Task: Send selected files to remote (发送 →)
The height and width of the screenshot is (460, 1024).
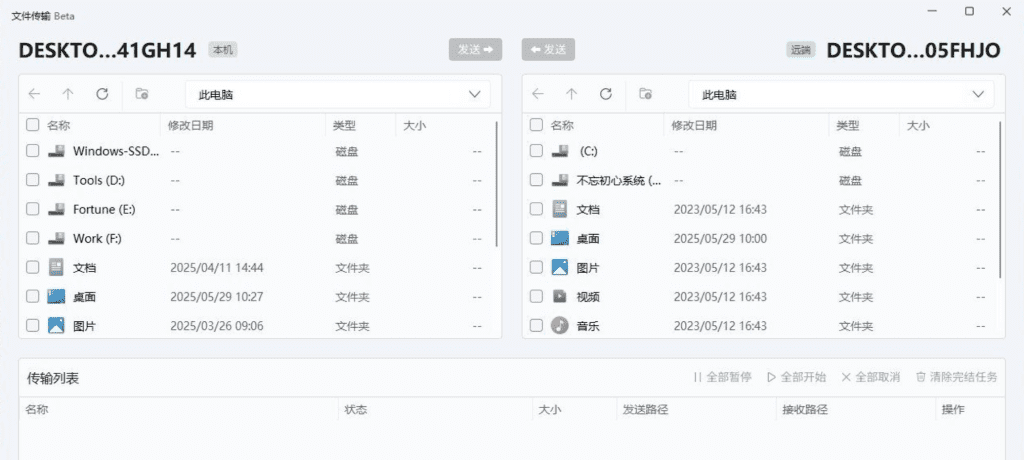Action: 475,50
